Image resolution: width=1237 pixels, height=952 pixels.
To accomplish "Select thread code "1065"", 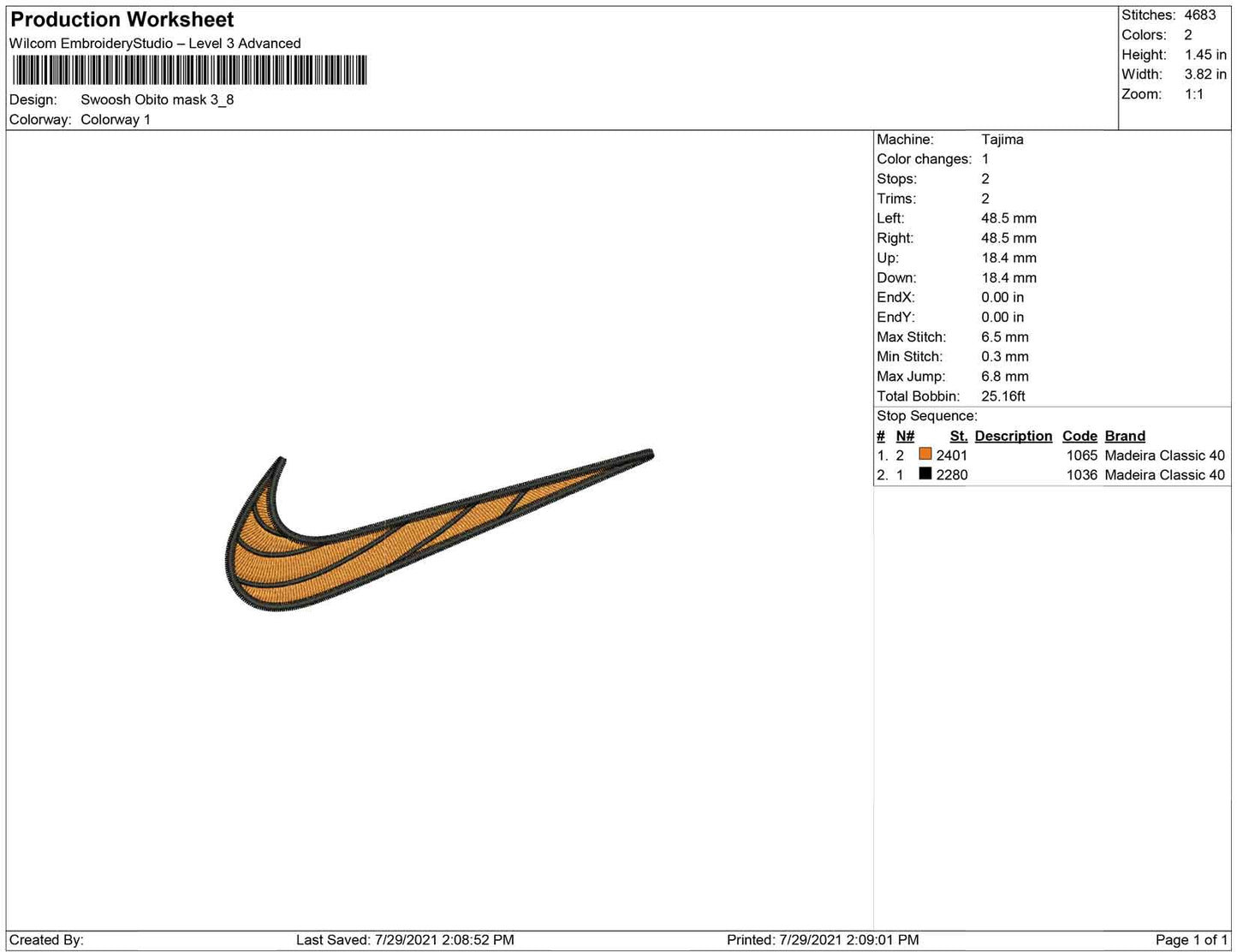I will coord(1082,455).
